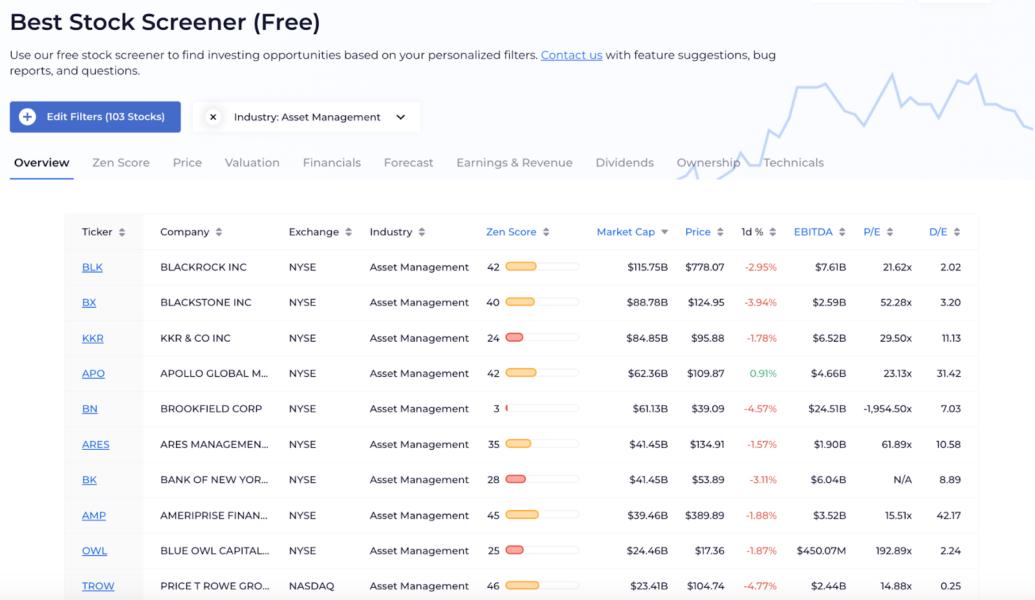Open the APO ticker link

click(x=93, y=374)
